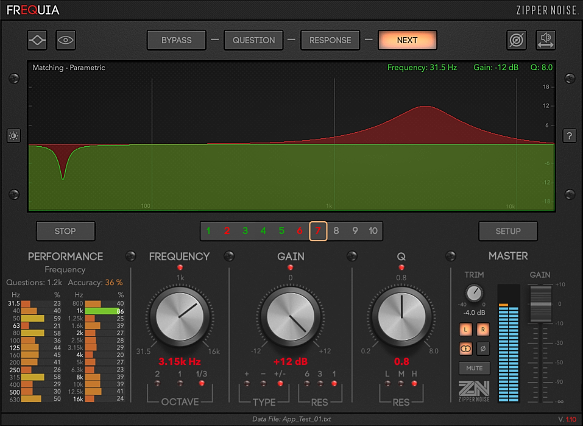583x426 pixels.
Task: Select question number 3
Action: [x=245, y=231]
